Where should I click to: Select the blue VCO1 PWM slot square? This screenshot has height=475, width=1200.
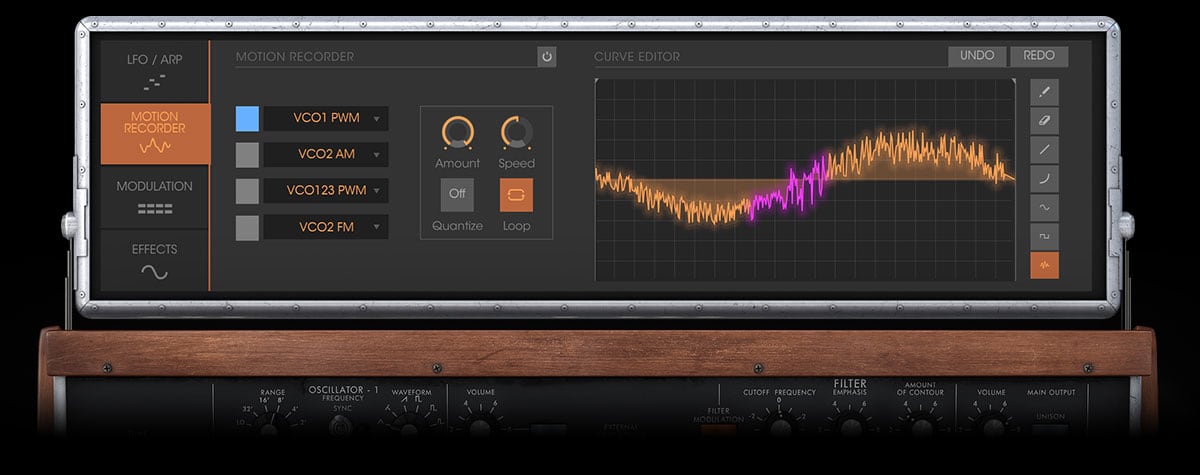point(247,119)
